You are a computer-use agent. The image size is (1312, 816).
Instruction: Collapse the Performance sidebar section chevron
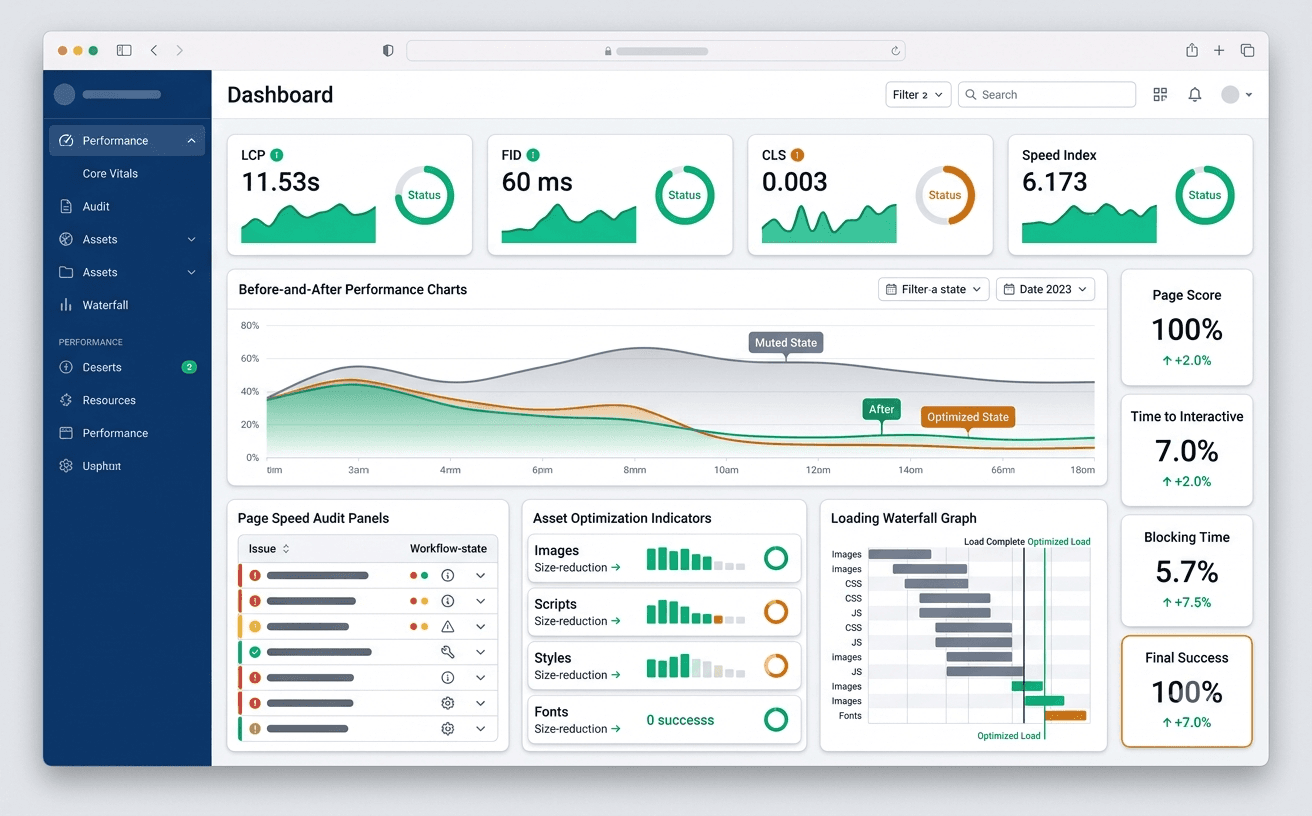[191, 141]
